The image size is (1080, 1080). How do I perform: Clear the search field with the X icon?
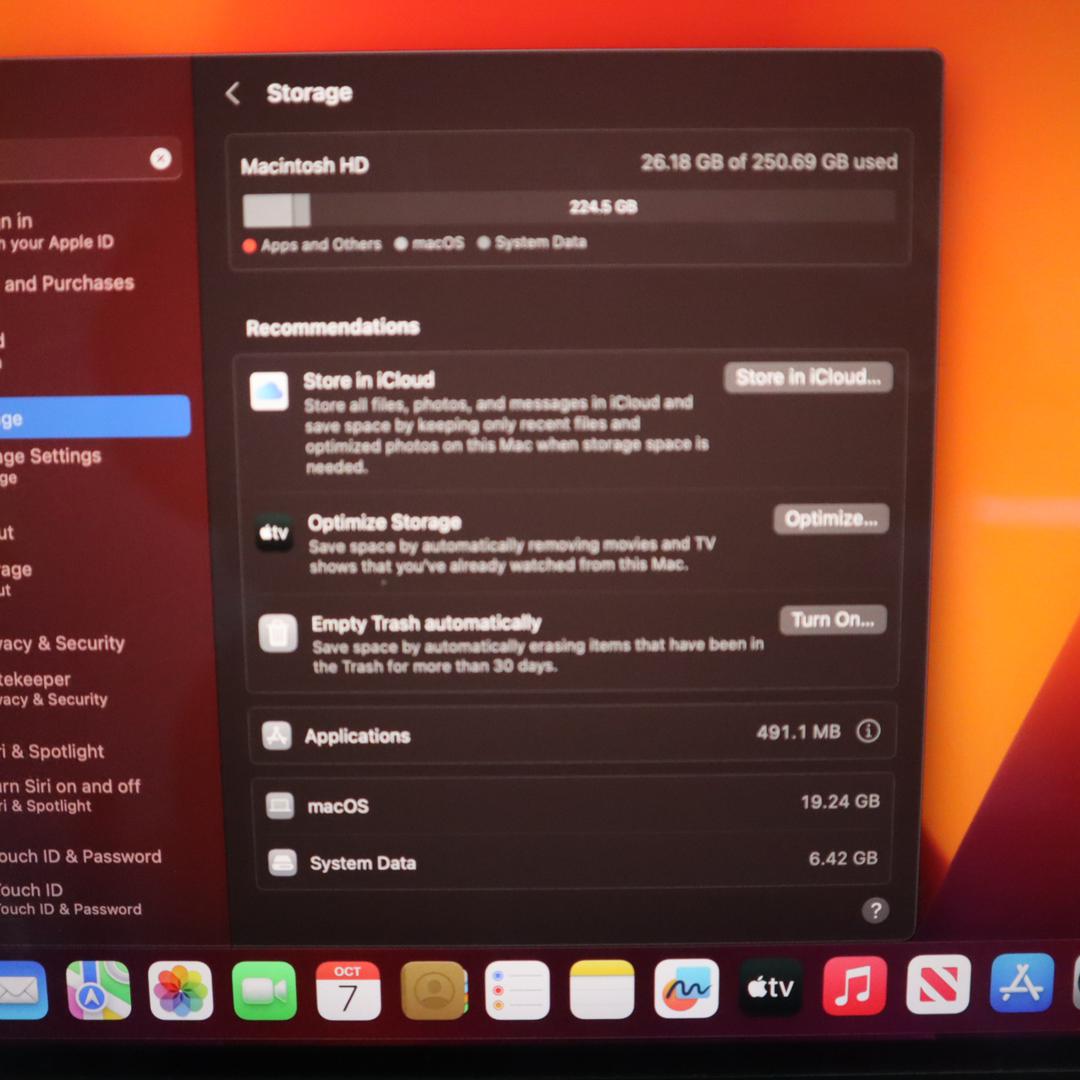[160, 159]
